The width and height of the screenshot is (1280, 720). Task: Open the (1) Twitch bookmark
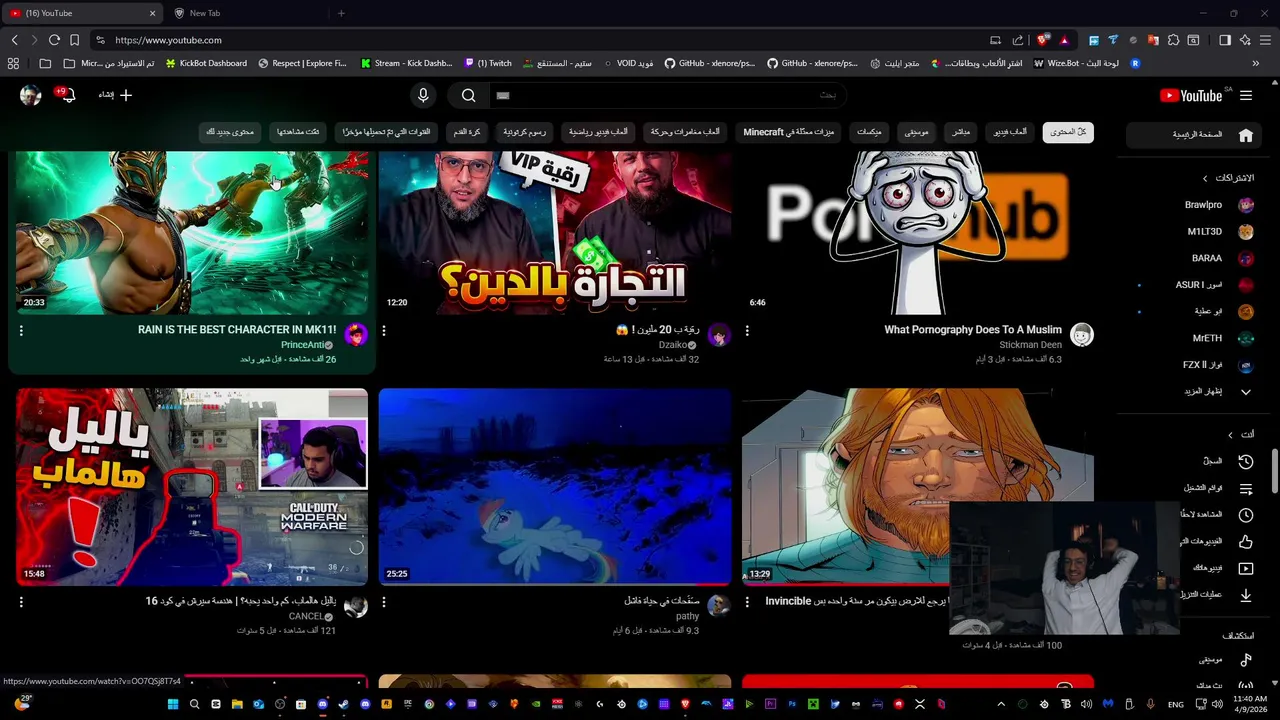[488, 63]
